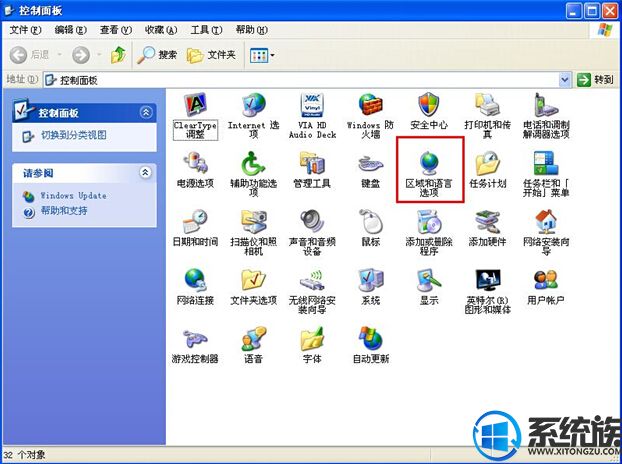Click 切换到分类视图 link
Viewport: 622px width, 464px height.
(74, 135)
